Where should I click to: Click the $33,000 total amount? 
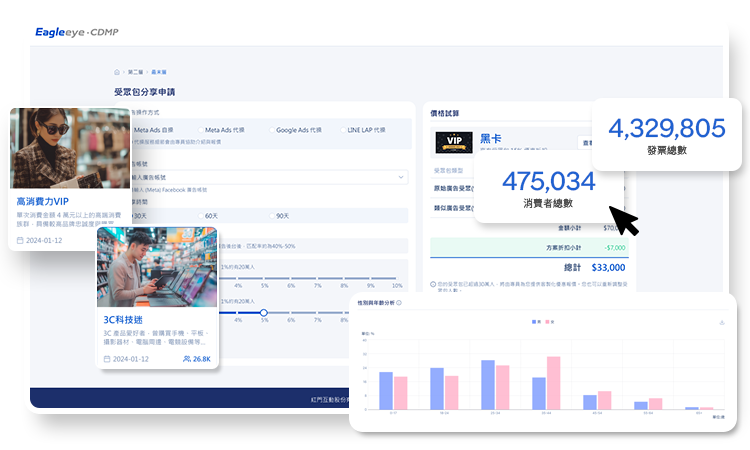click(608, 267)
